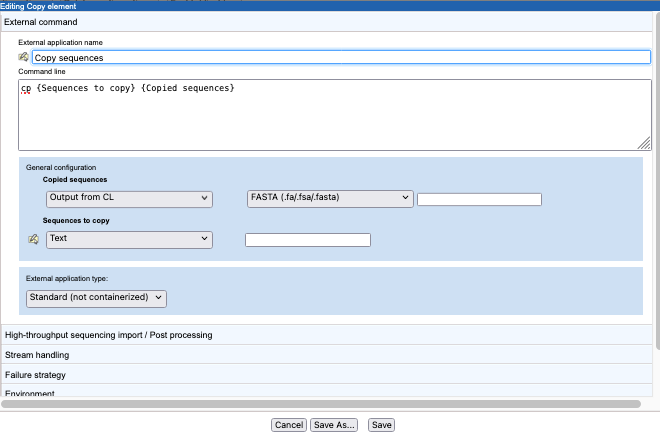Expand the Failure strategy section
660x440 pixels.
click(x=35, y=375)
